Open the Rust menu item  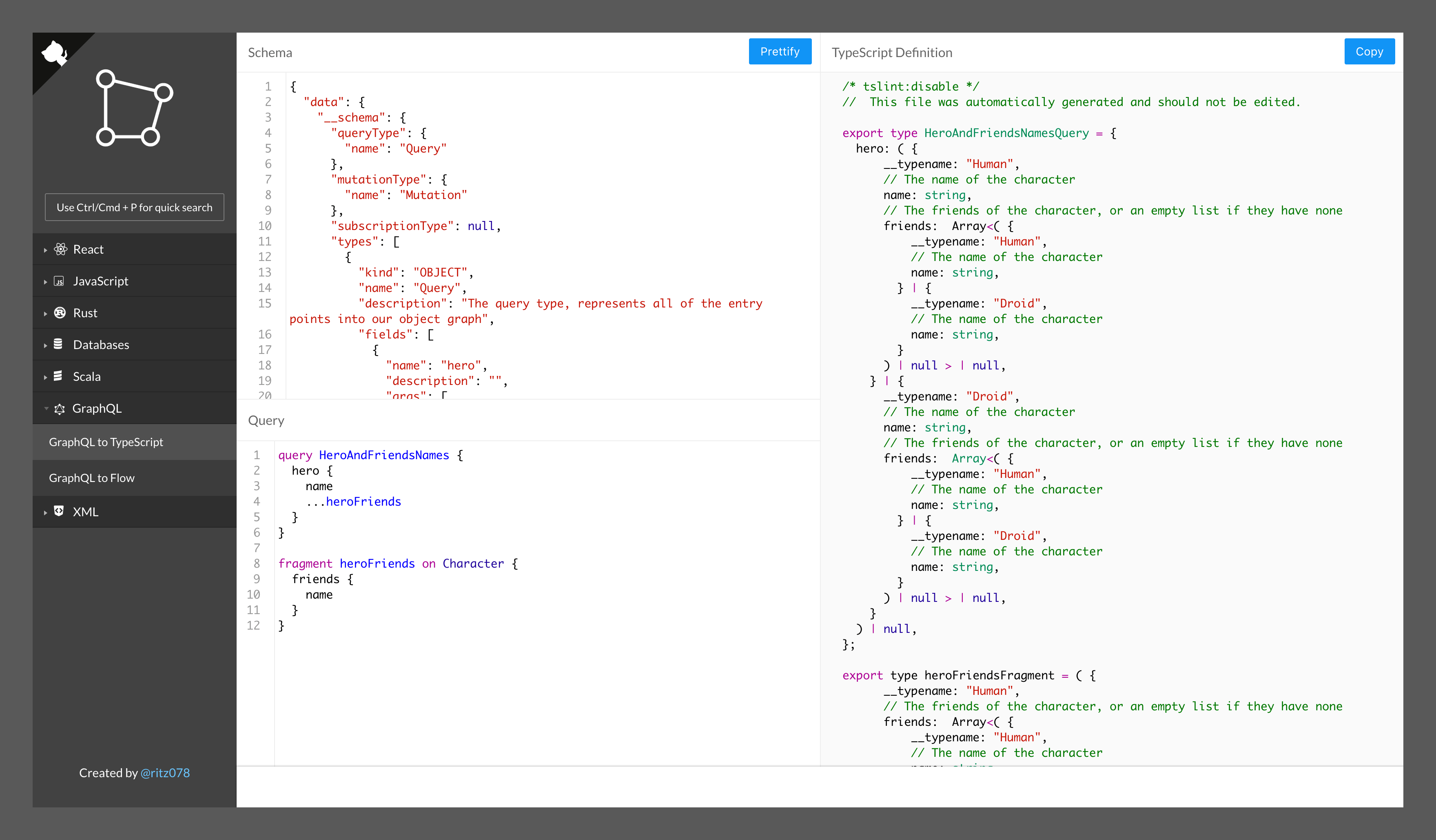[86, 313]
